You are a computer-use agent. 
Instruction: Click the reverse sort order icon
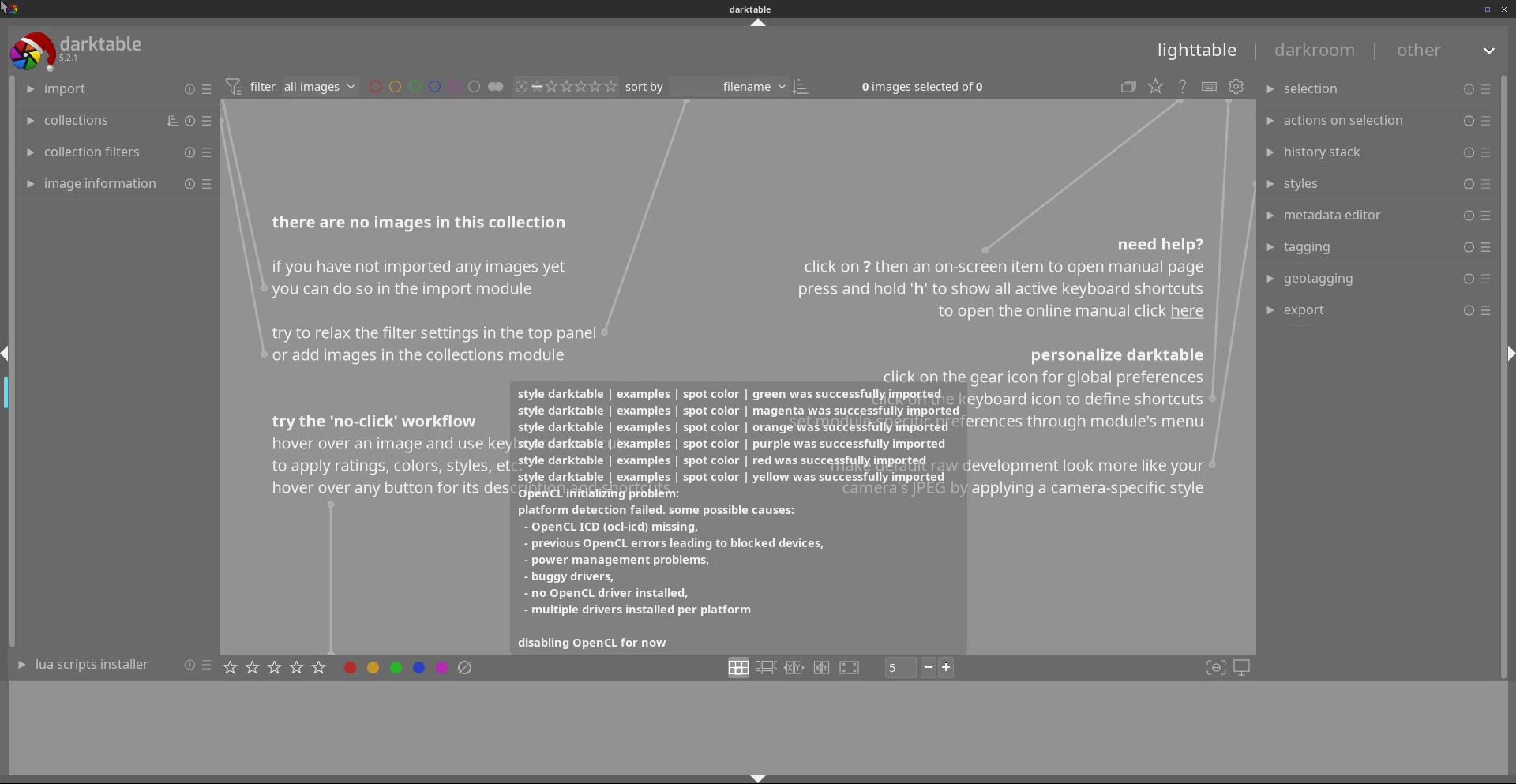[x=800, y=87]
